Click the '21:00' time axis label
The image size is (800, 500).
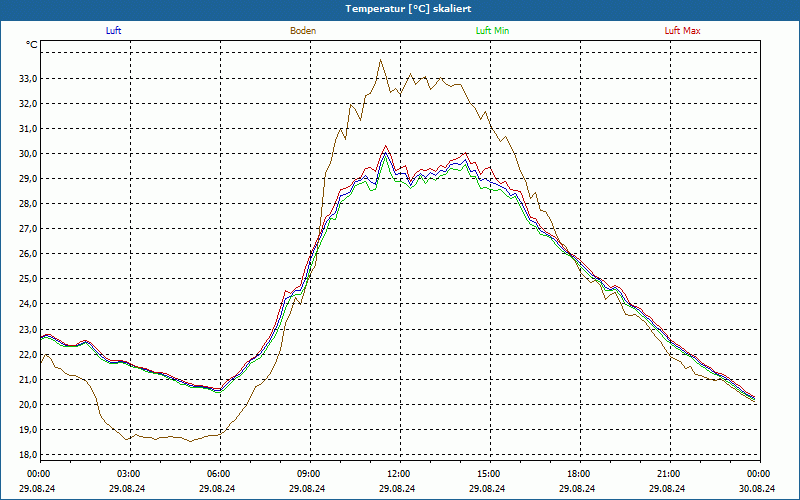[670, 474]
